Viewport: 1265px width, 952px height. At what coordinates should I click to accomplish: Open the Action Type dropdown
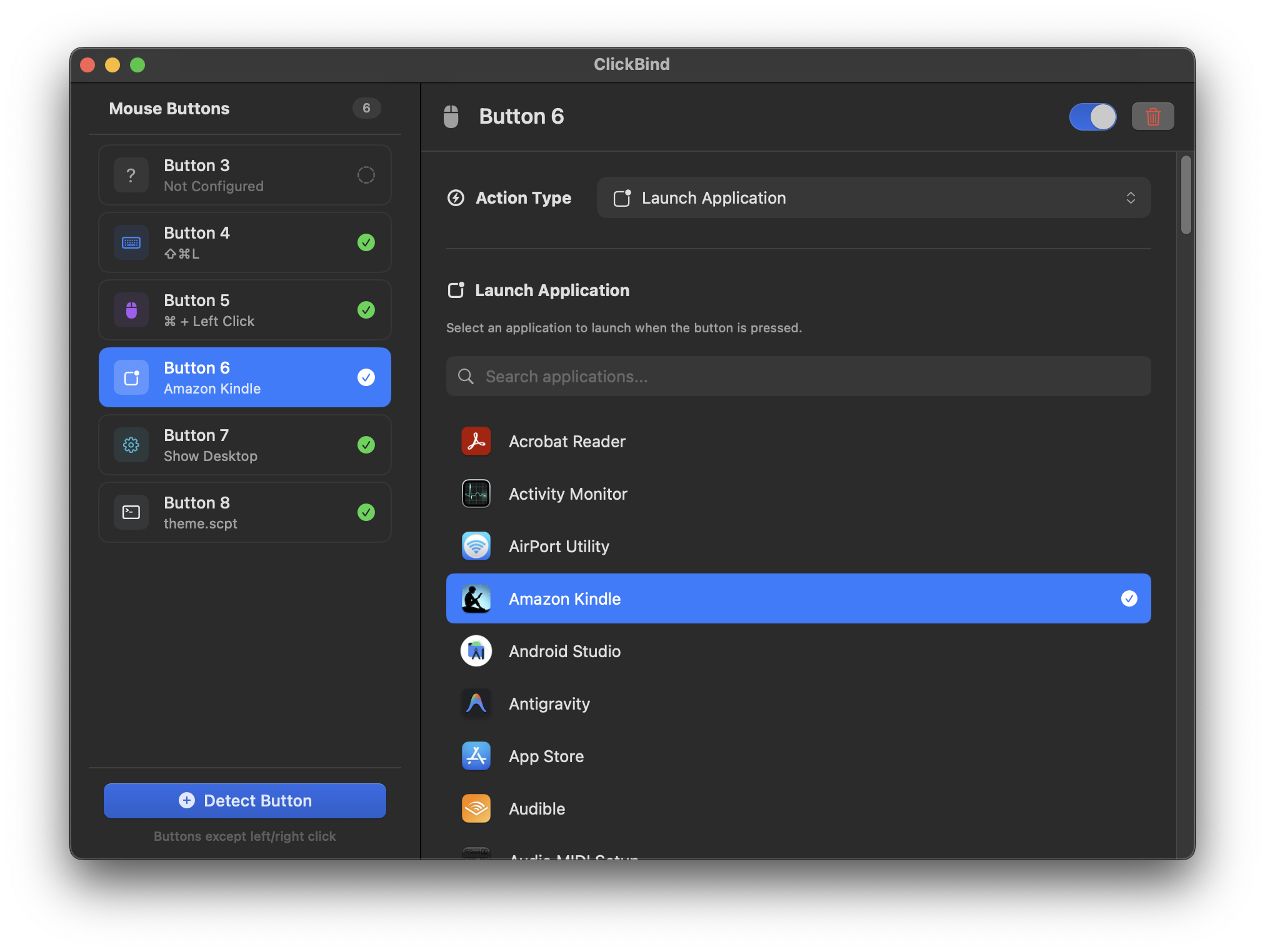click(x=874, y=197)
